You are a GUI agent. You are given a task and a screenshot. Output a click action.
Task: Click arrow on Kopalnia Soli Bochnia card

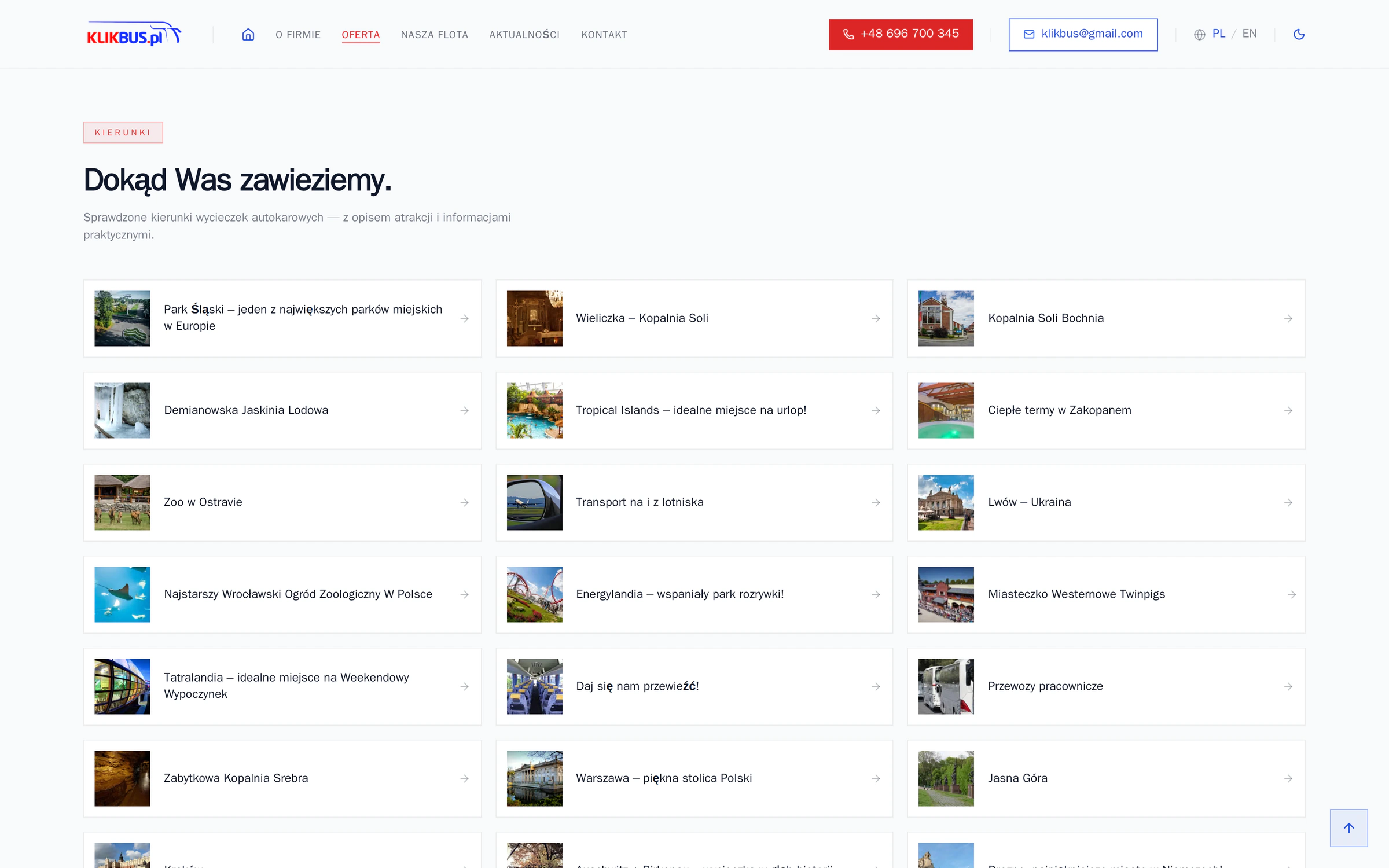point(1288,319)
